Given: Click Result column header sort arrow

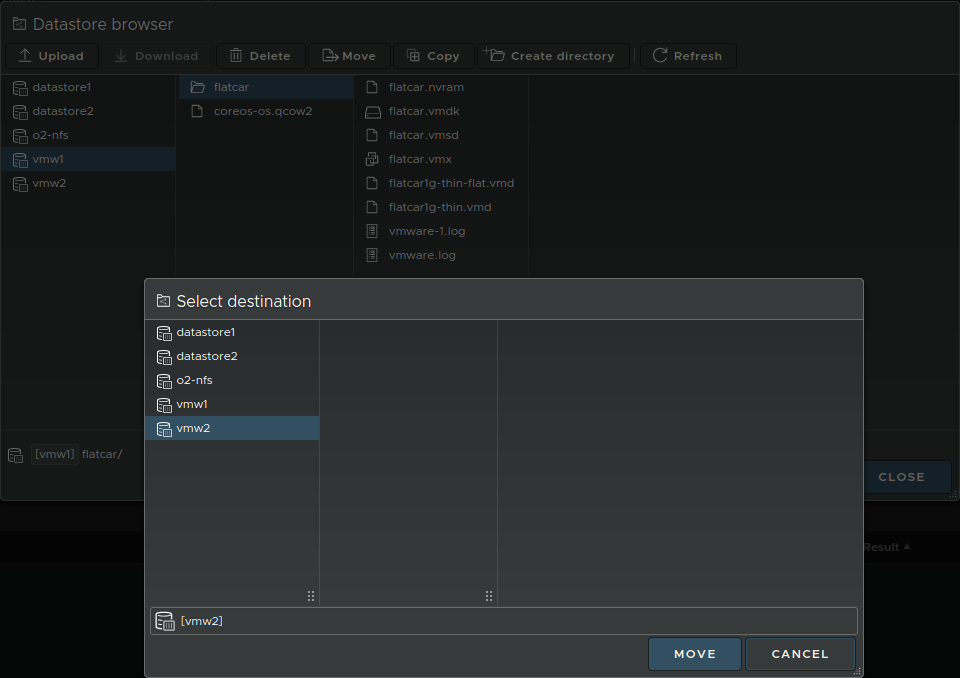Looking at the screenshot, I should pyautogui.click(x=907, y=546).
